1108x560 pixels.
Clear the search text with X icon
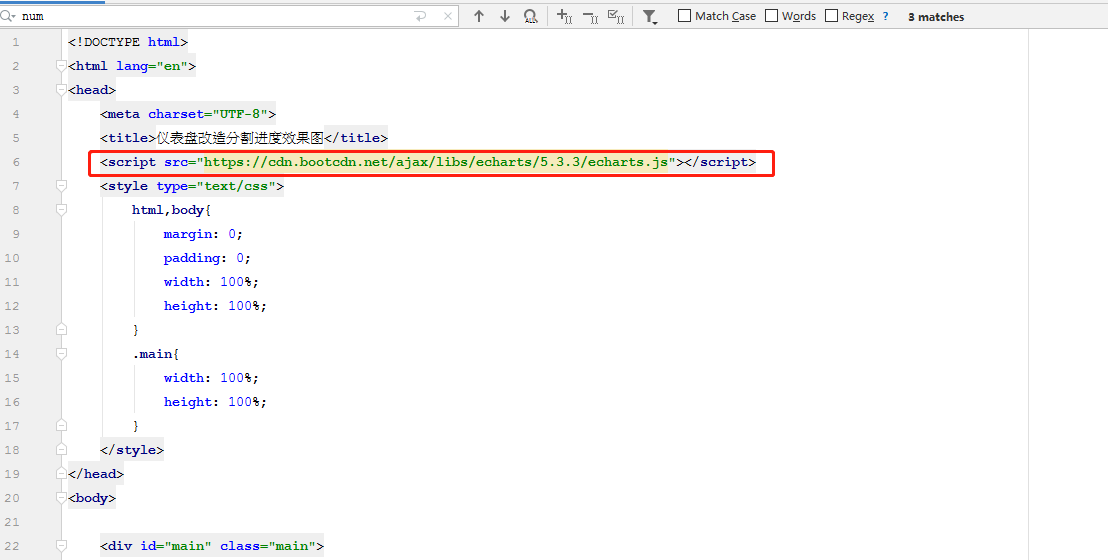pyautogui.click(x=448, y=16)
